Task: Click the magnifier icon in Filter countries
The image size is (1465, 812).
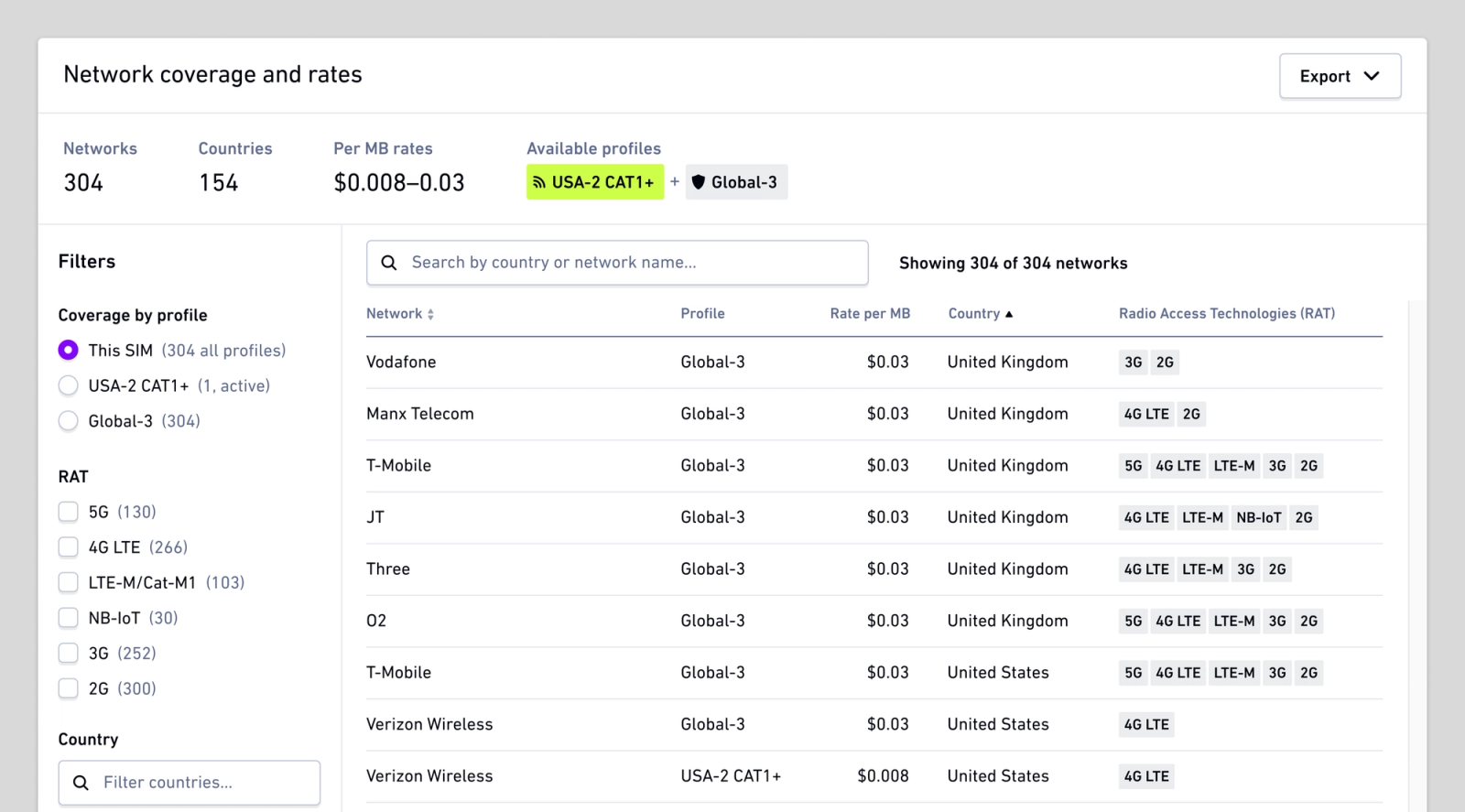Action: [x=81, y=783]
